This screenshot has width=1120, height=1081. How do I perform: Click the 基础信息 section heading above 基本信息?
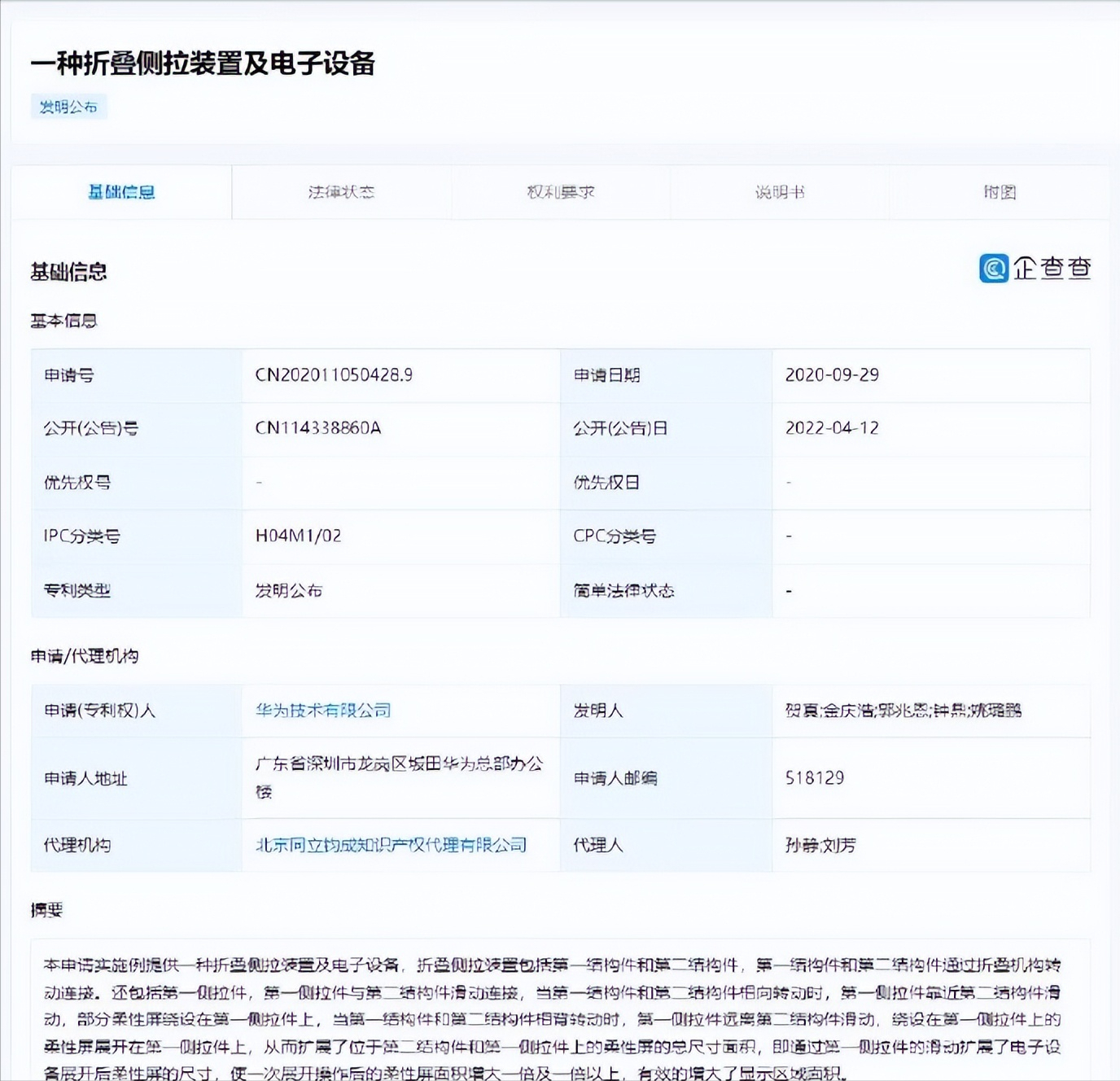(x=68, y=272)
